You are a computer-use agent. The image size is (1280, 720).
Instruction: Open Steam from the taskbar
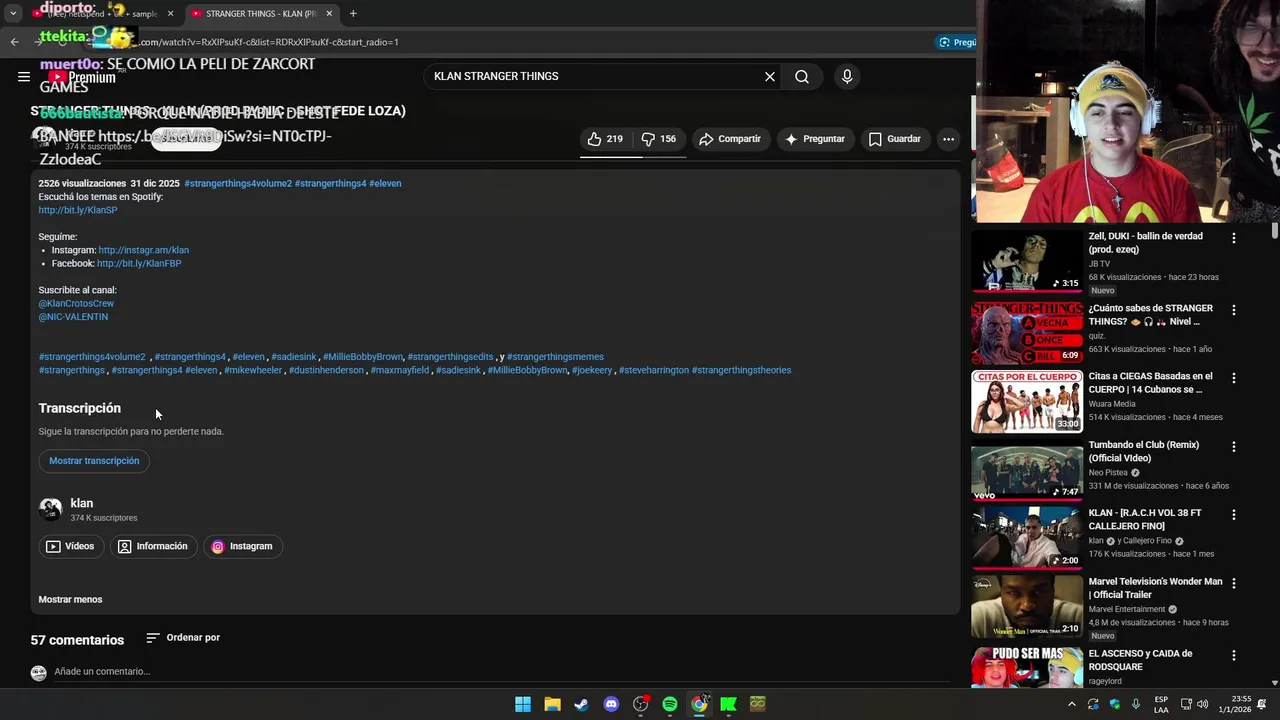[581, 704]
